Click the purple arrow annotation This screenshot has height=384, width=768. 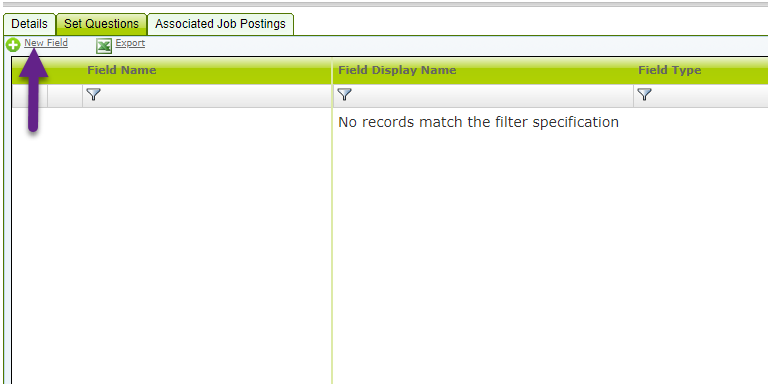click(33, 89)
